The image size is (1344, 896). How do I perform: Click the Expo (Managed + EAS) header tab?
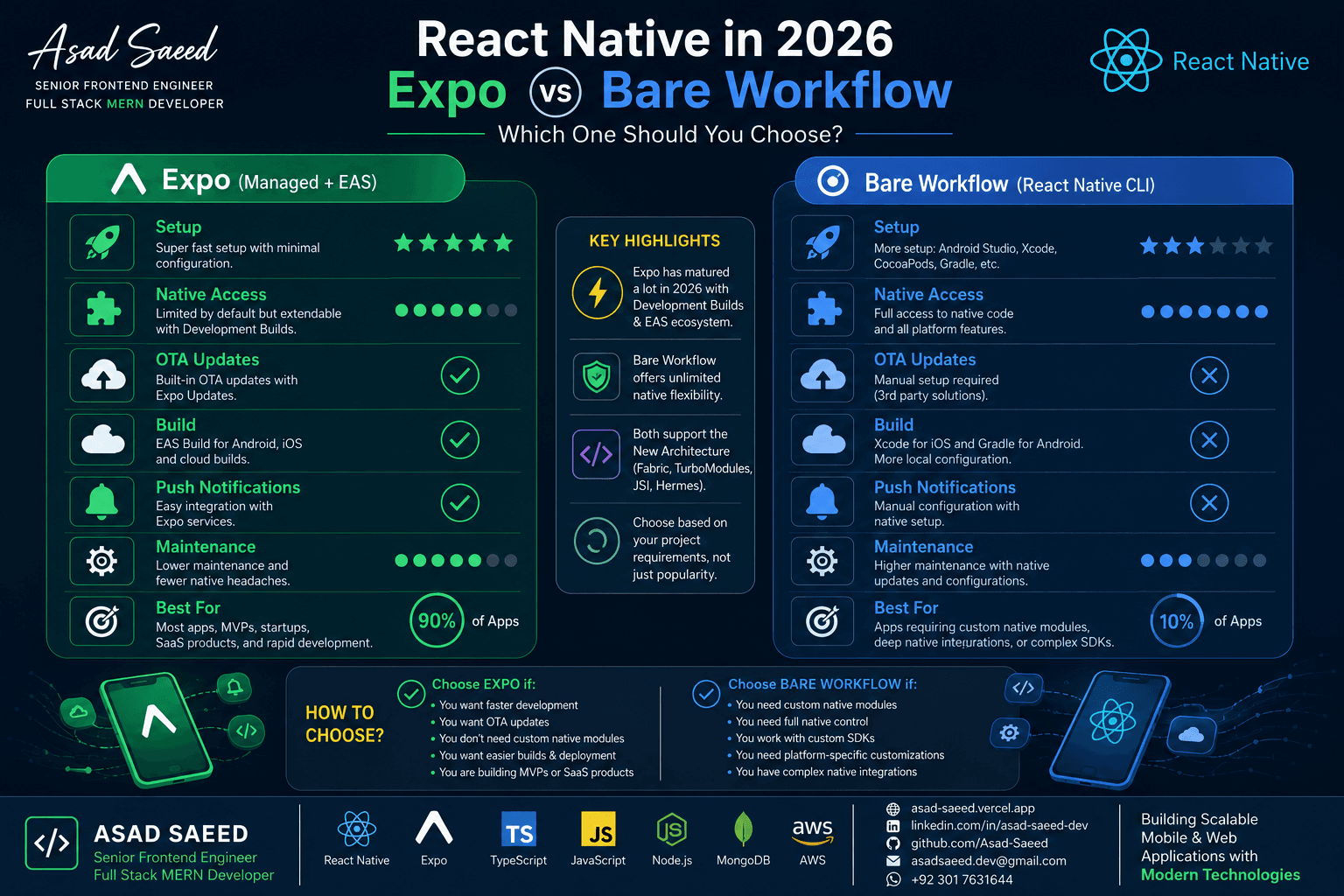(x=255, y=179)
